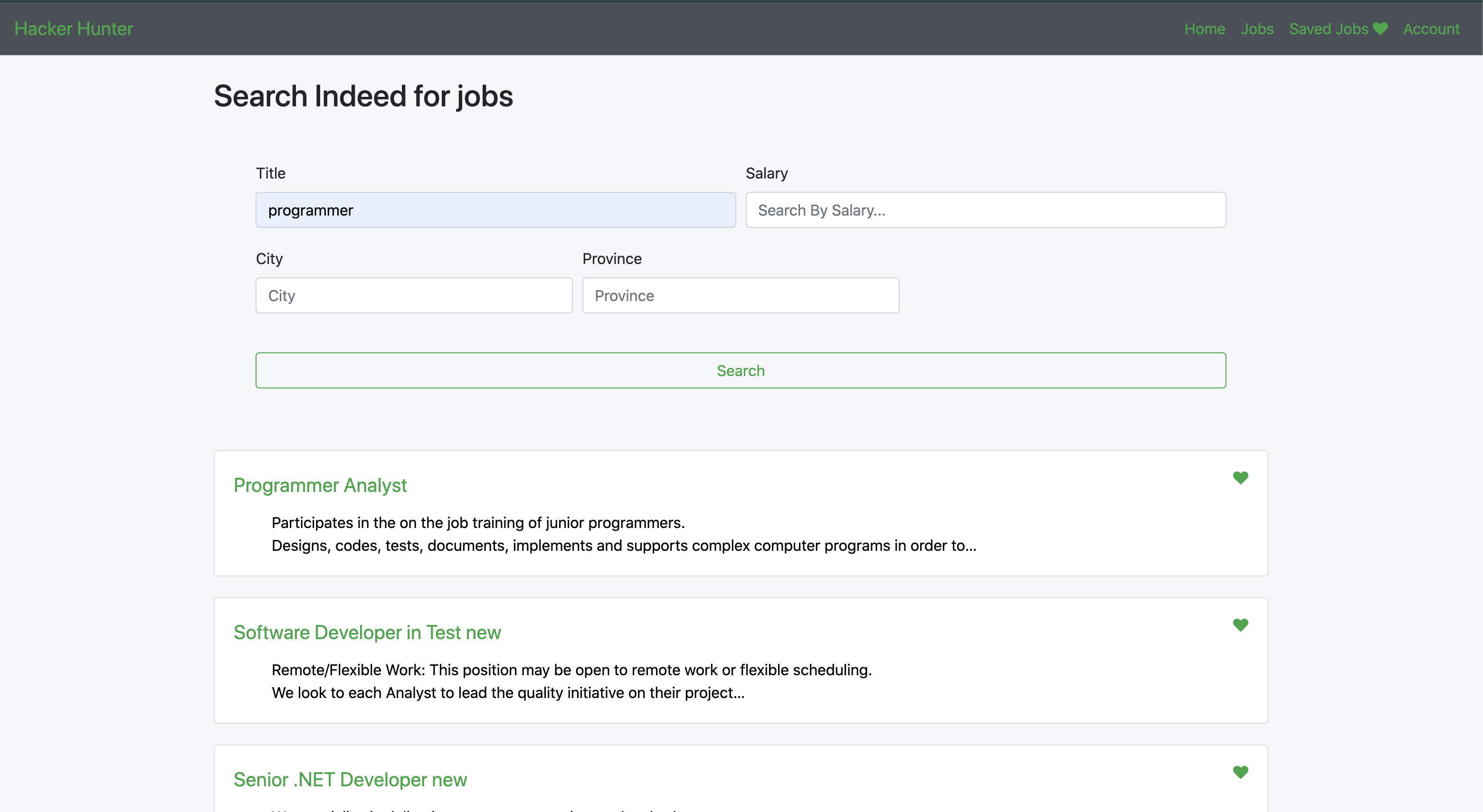
Task: Click the Software Developer job description text
Action: (x=571, y=681)
